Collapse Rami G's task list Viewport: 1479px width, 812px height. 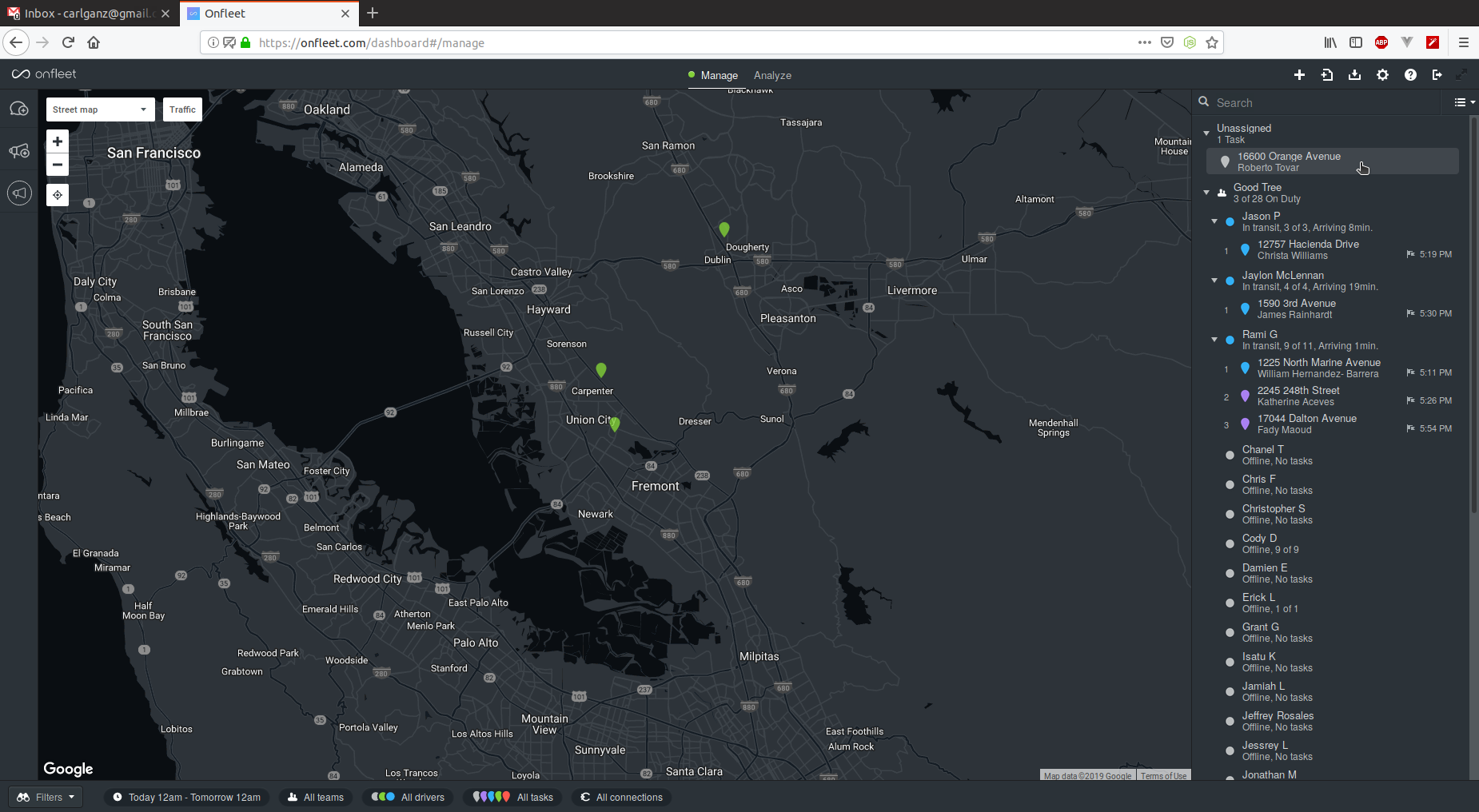pos(1214,340)
